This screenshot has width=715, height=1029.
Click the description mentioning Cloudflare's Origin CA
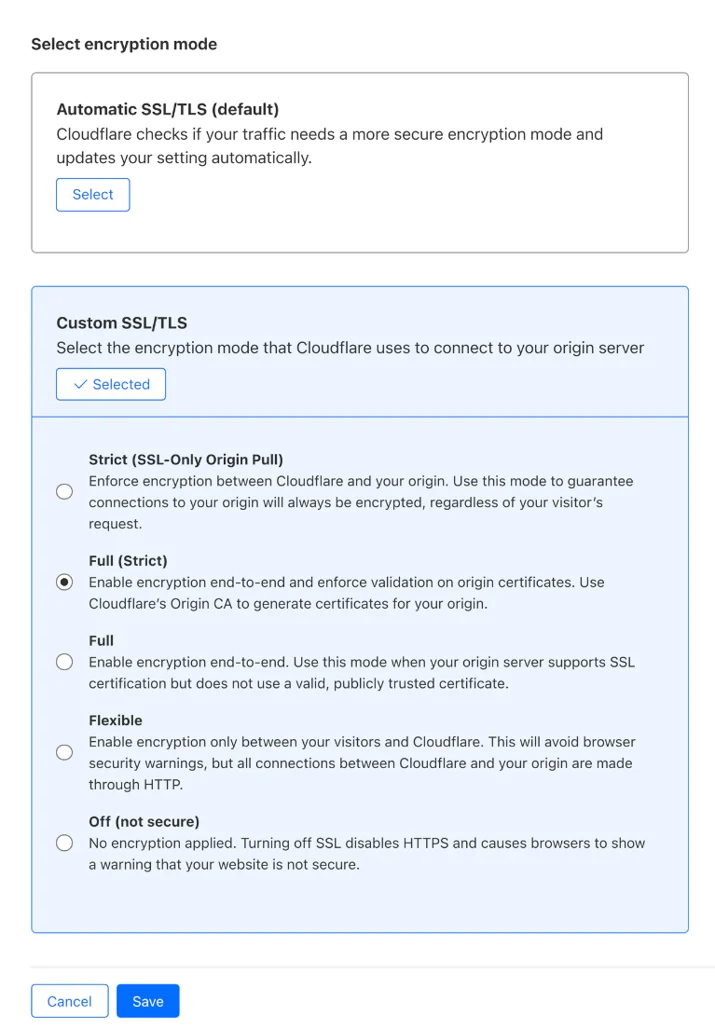pos(346,593)
